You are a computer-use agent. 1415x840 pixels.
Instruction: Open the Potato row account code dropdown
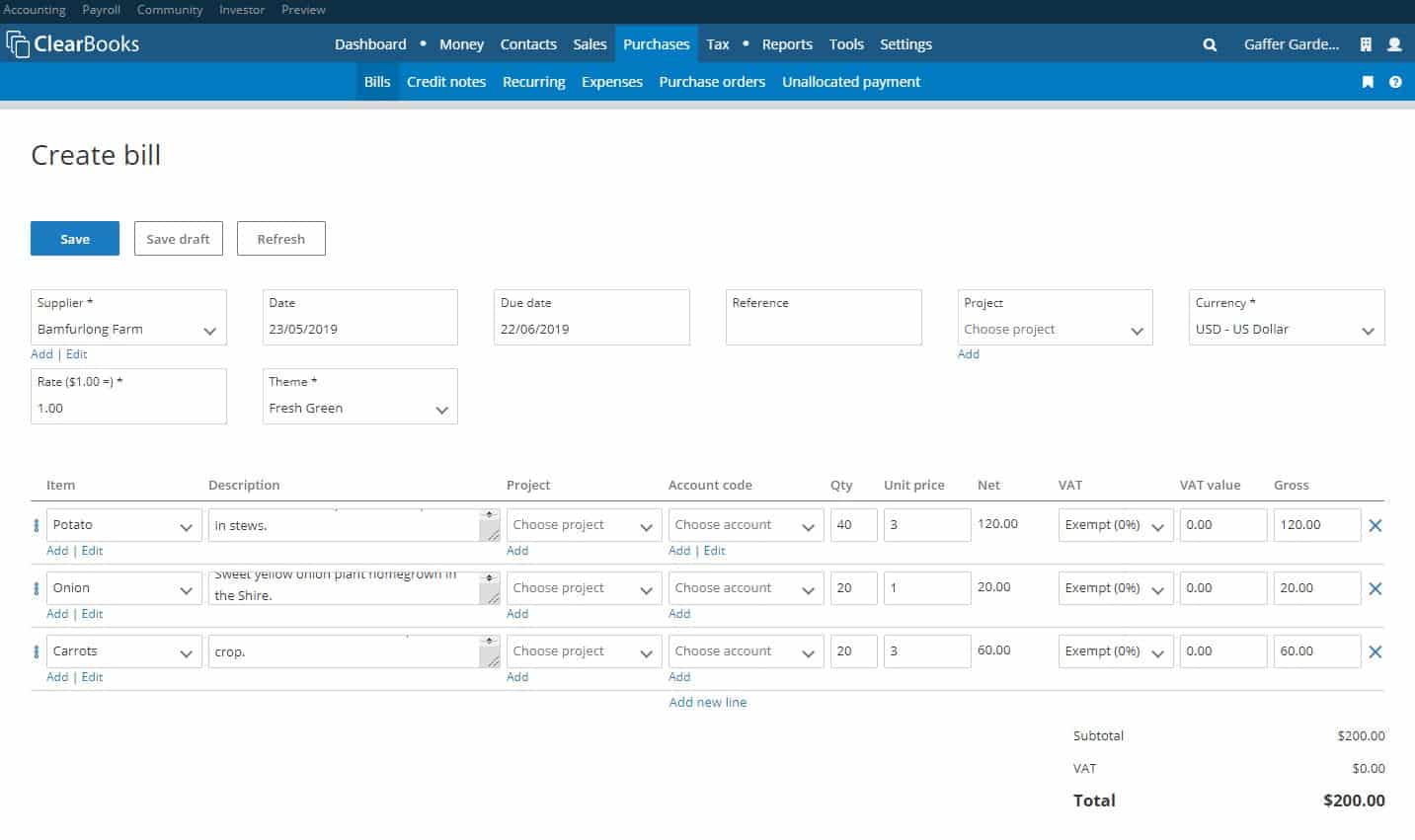[x=746, y=525]
